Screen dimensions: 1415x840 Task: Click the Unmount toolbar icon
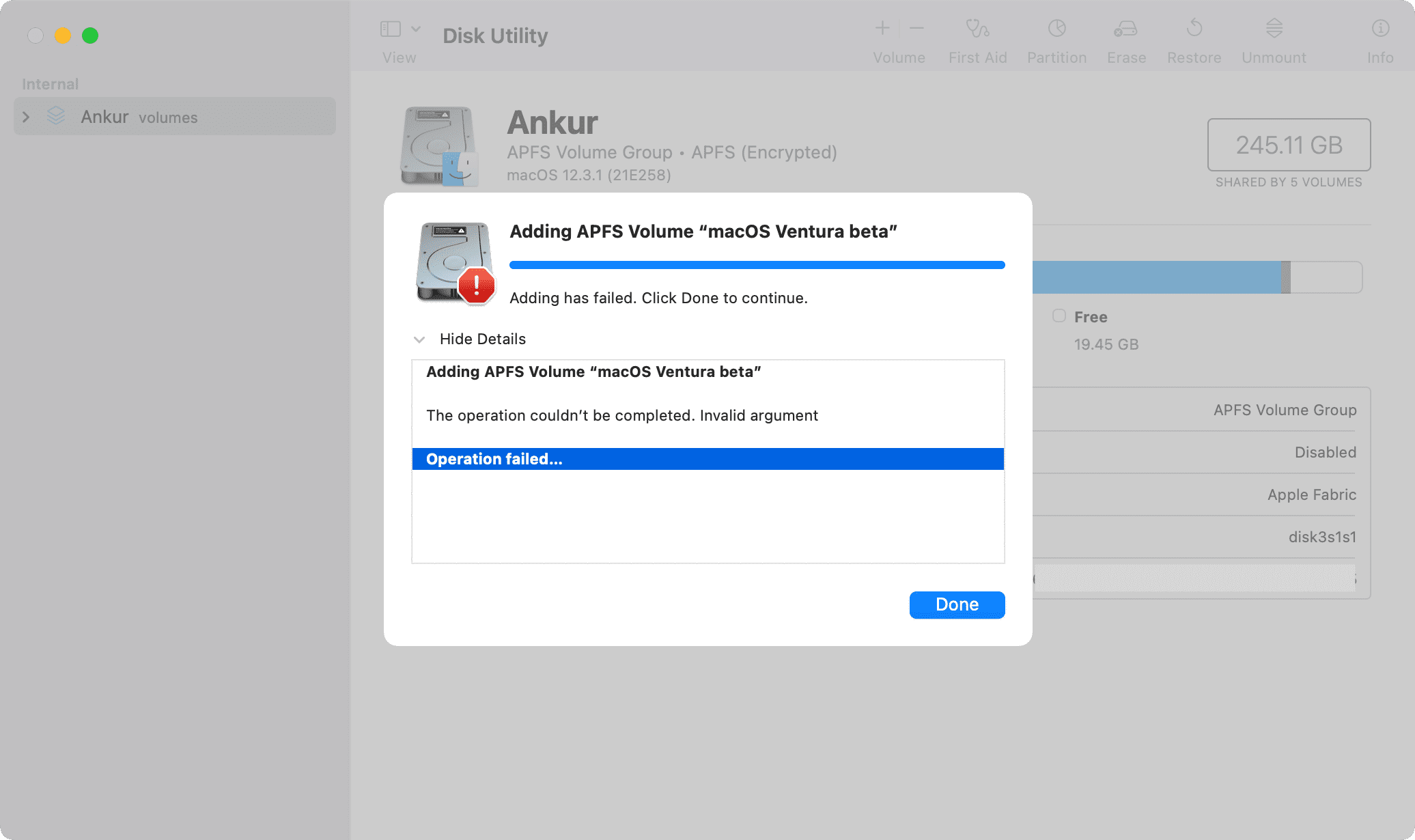(1274, 28)
